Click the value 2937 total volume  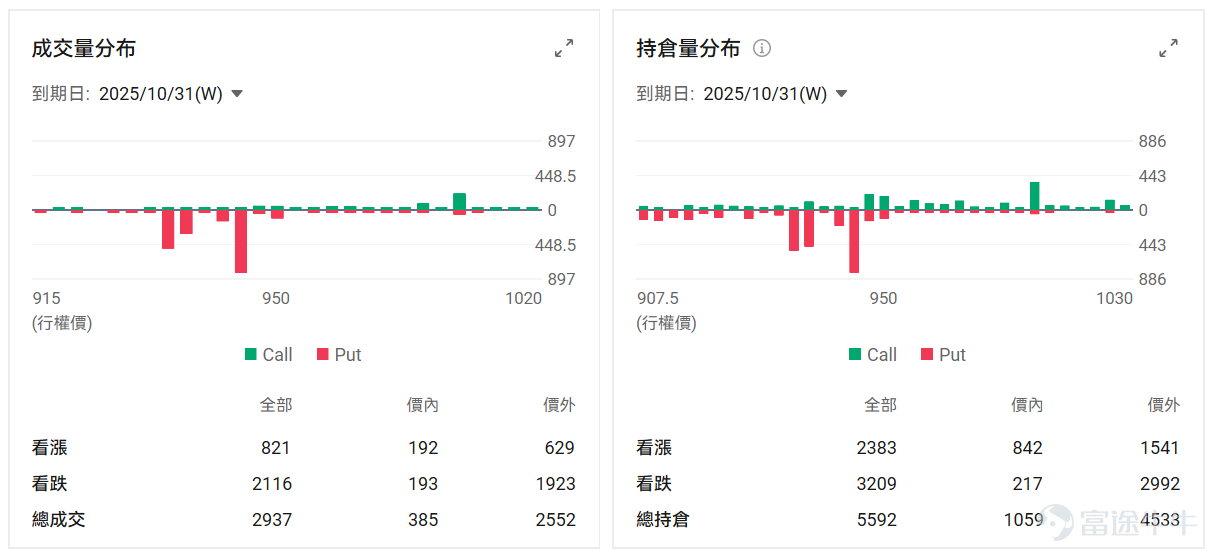tap(272, 520)
